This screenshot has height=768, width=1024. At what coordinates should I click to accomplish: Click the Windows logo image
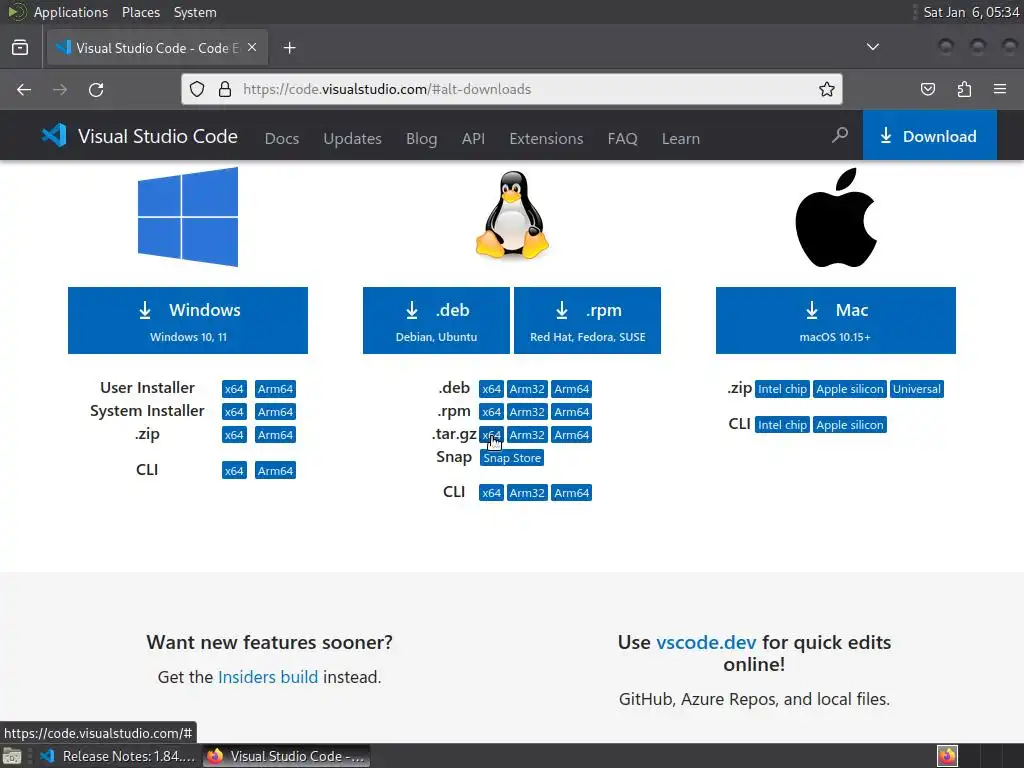click(188, 217)
